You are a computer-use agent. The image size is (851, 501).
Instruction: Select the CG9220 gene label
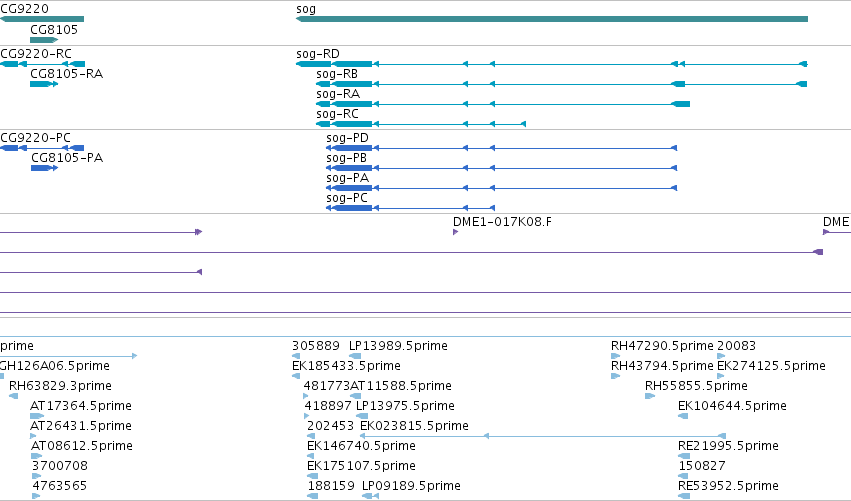tap(24, 9)
